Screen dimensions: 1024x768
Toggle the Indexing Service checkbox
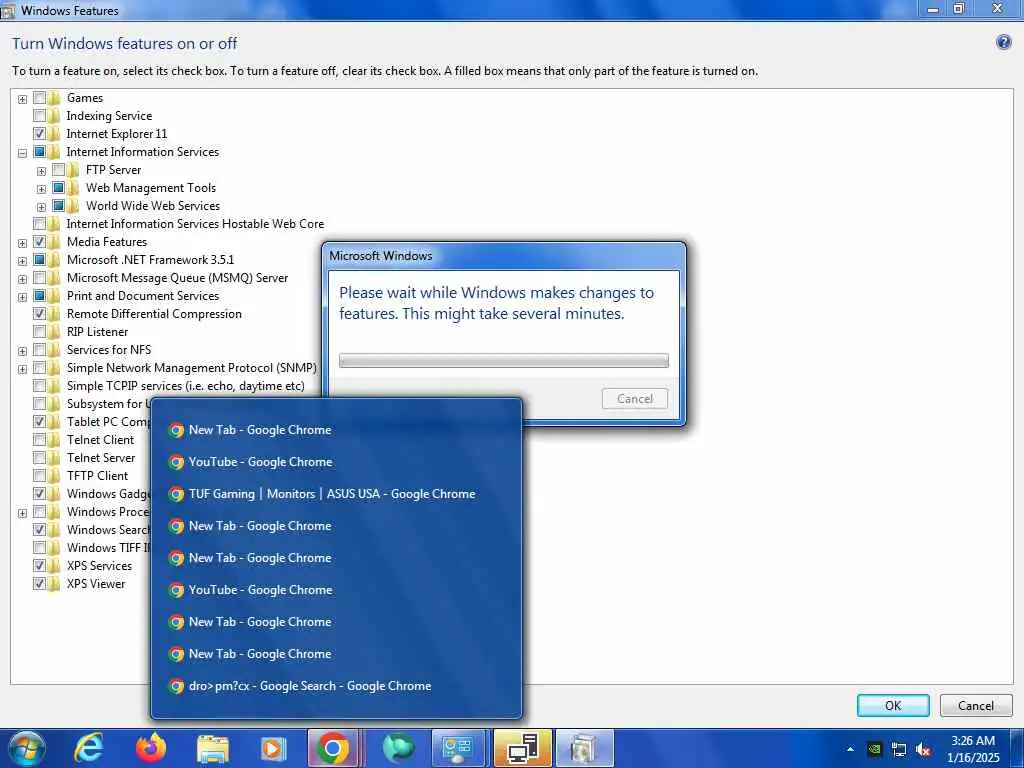click(x=39, y=116)
